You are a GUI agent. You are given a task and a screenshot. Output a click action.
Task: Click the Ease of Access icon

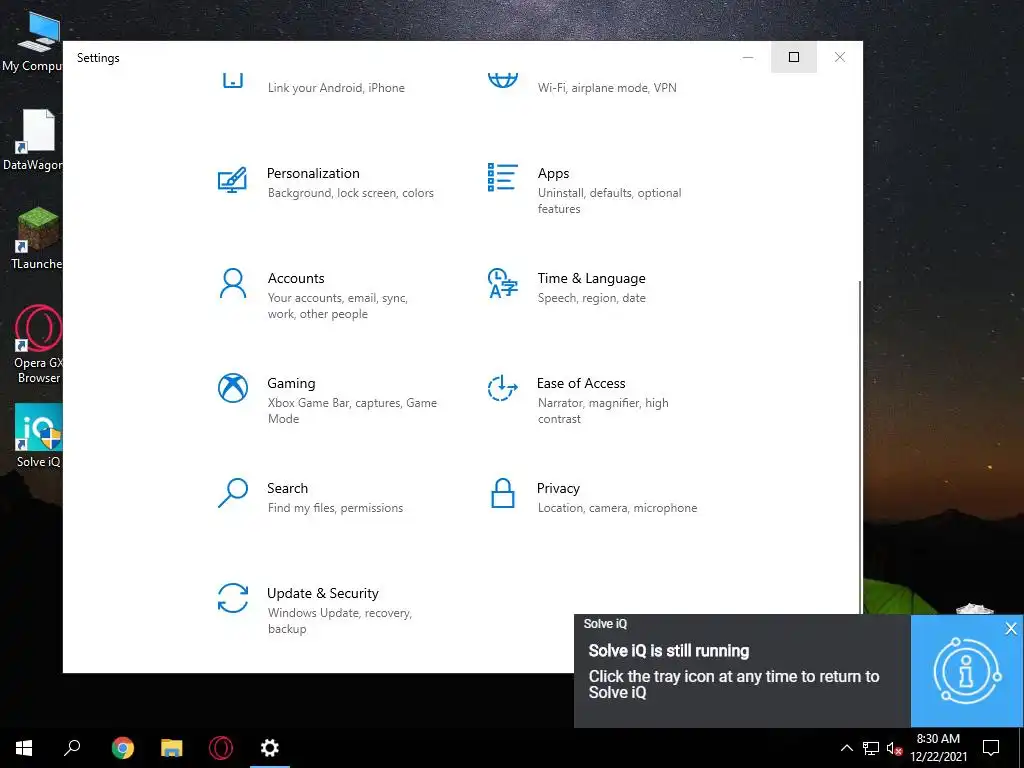click(502, 388)
